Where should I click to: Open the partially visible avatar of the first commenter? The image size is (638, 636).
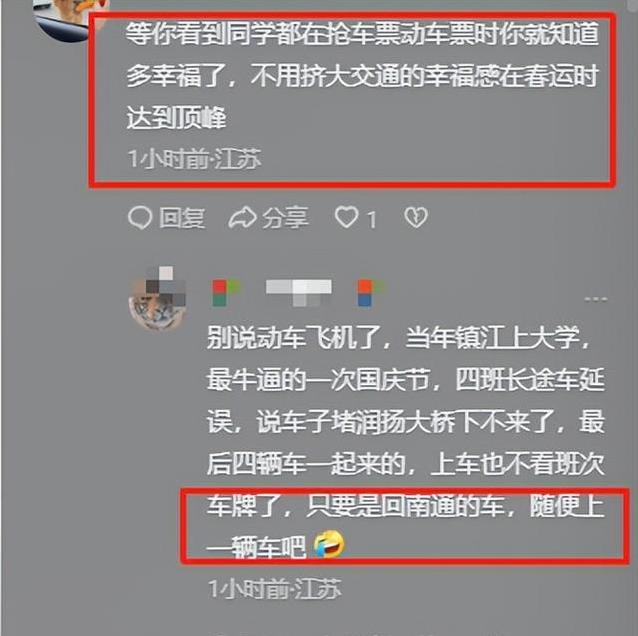click(67, 18)
